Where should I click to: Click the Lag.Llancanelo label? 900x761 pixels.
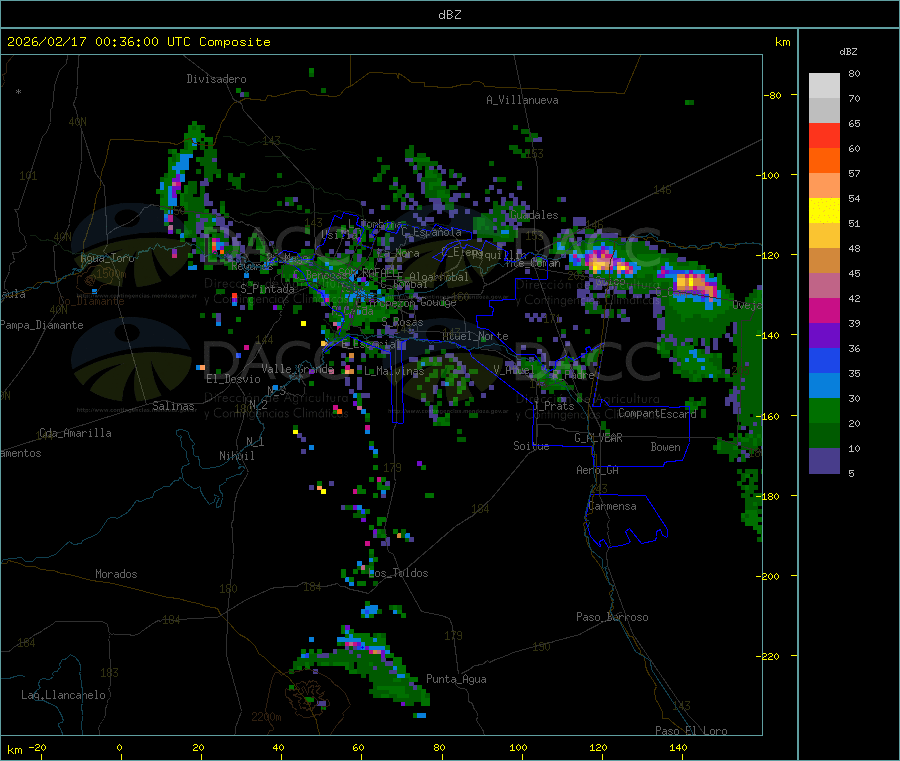click(x=63, y=695)
